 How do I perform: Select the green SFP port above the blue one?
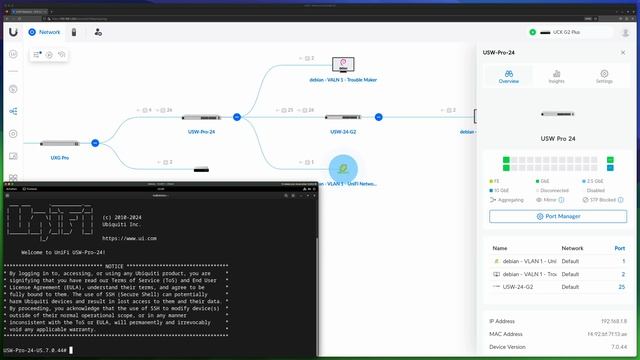click(610, 160)
